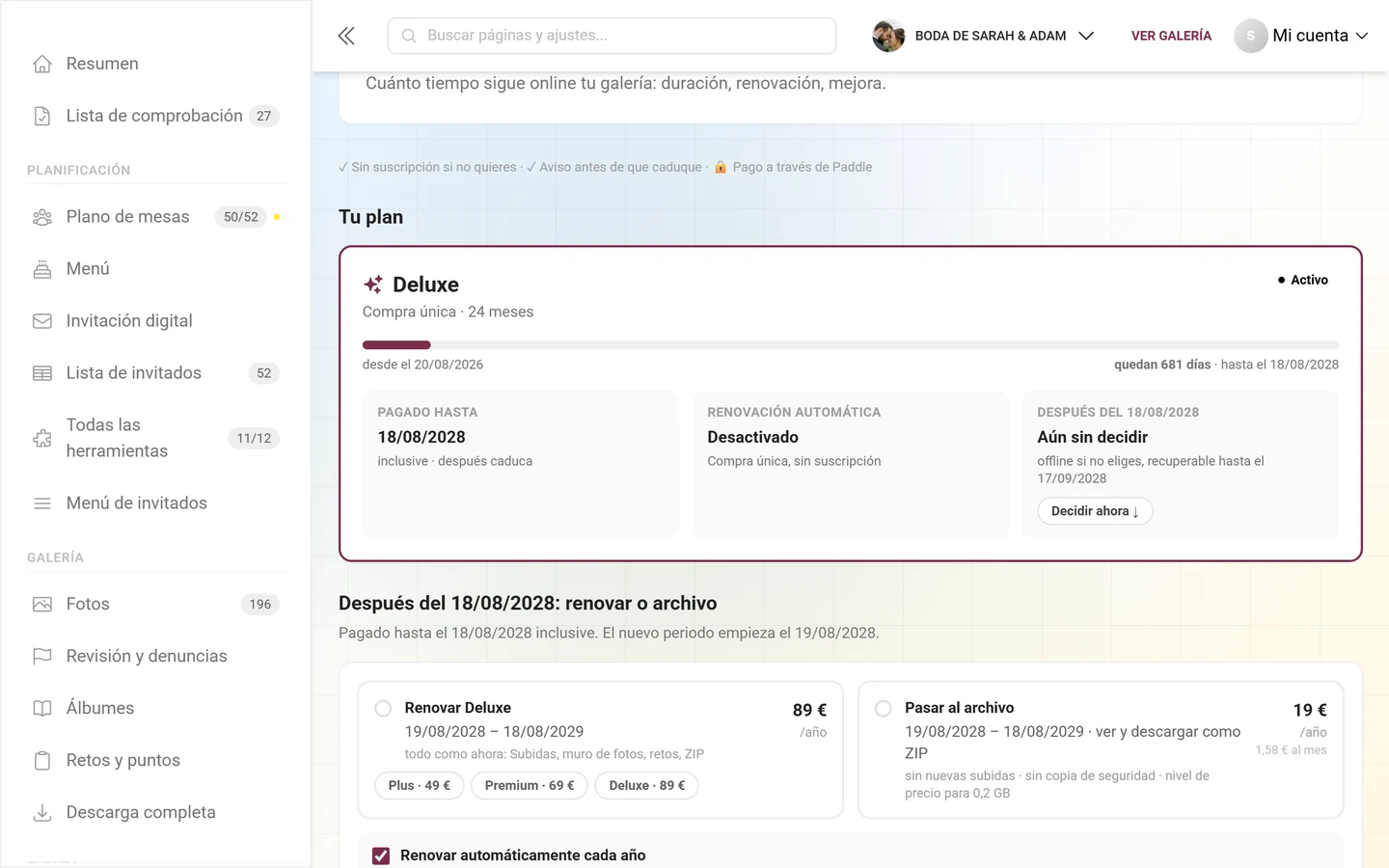Click the Menú de invitados hamburger icon
Viewport: 1389px width, 868px height.
[42, 503]
